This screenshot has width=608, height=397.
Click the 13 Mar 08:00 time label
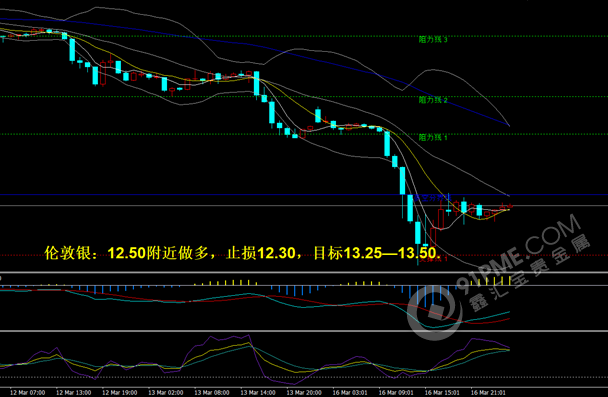point(212,392)
